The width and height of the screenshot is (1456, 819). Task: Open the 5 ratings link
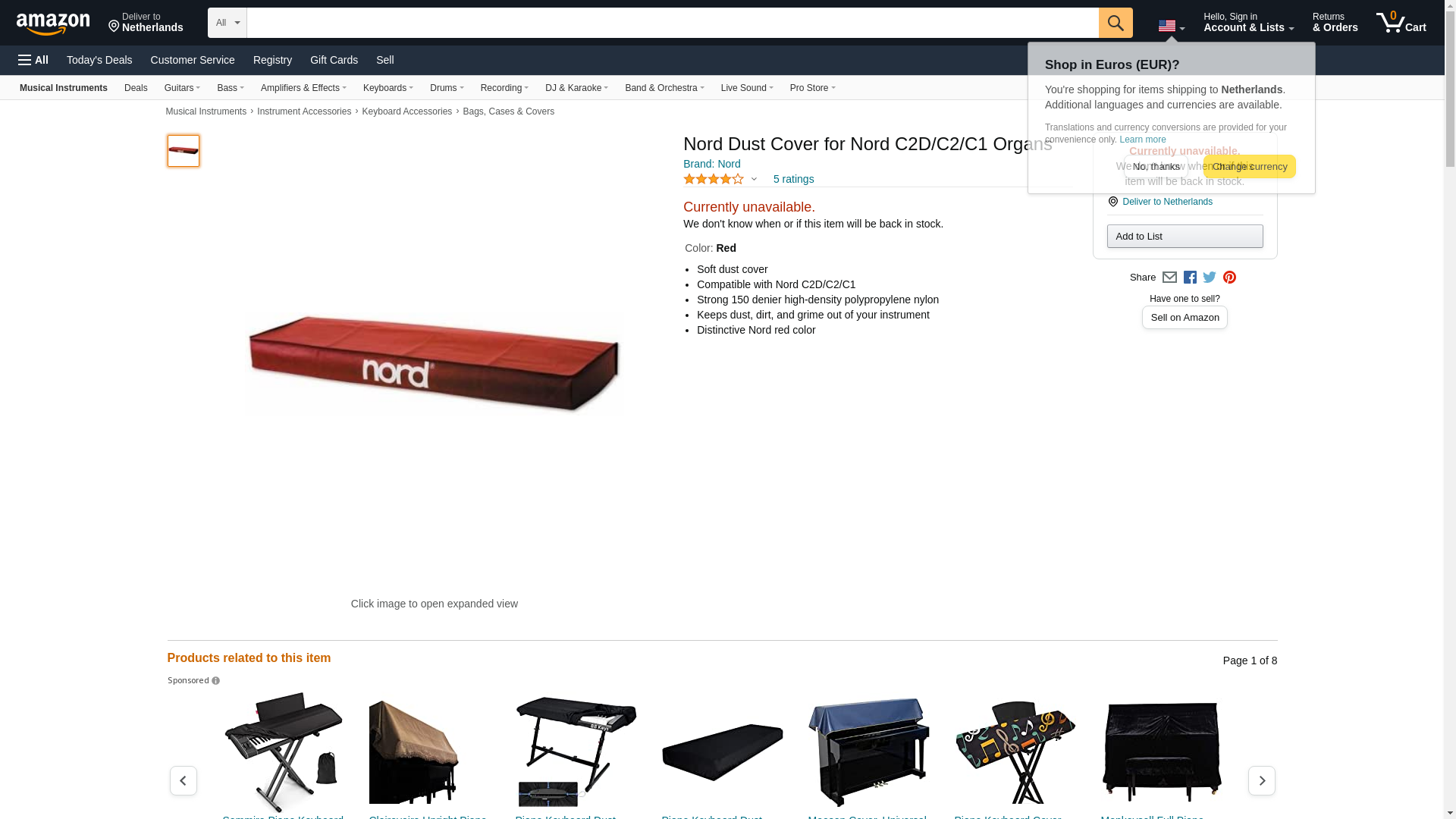[x=793, y=180]
